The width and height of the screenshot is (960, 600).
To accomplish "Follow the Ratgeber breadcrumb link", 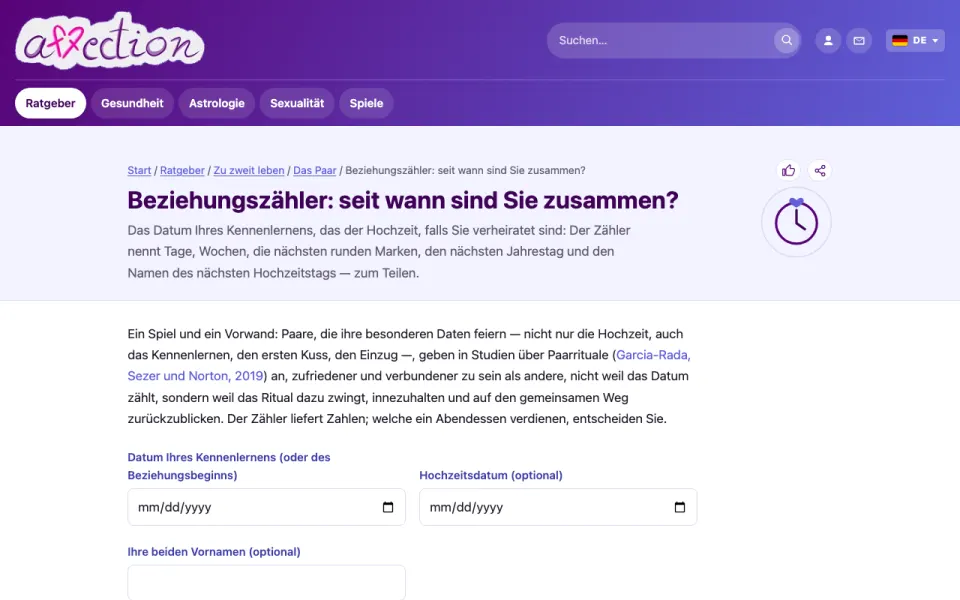I will (182, 170).
